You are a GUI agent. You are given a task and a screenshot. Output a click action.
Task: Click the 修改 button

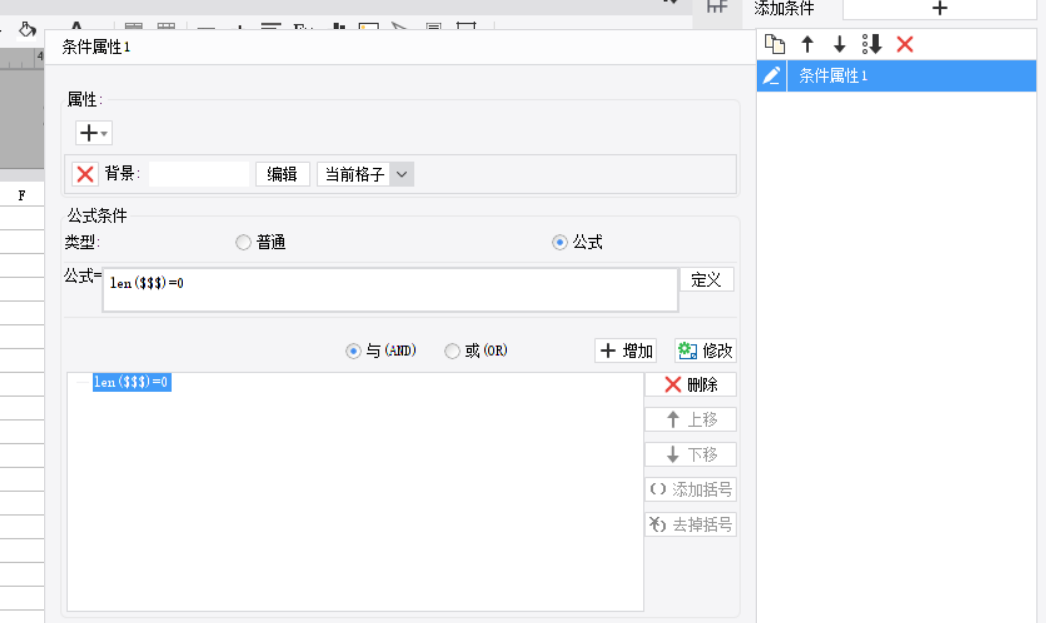(x=705, y=351)
